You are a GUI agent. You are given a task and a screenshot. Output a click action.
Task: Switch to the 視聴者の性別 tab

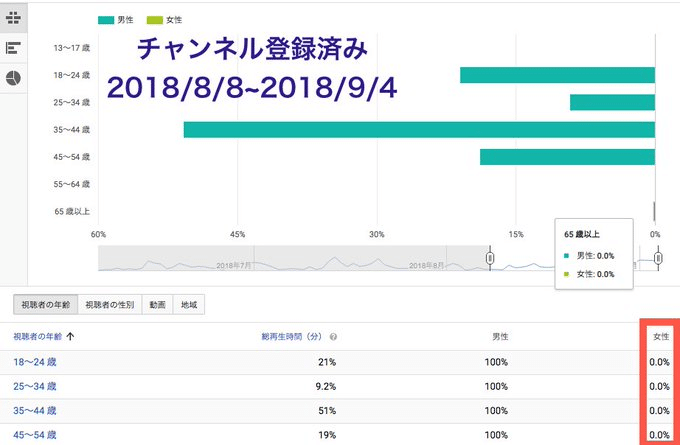click(111, 305)
